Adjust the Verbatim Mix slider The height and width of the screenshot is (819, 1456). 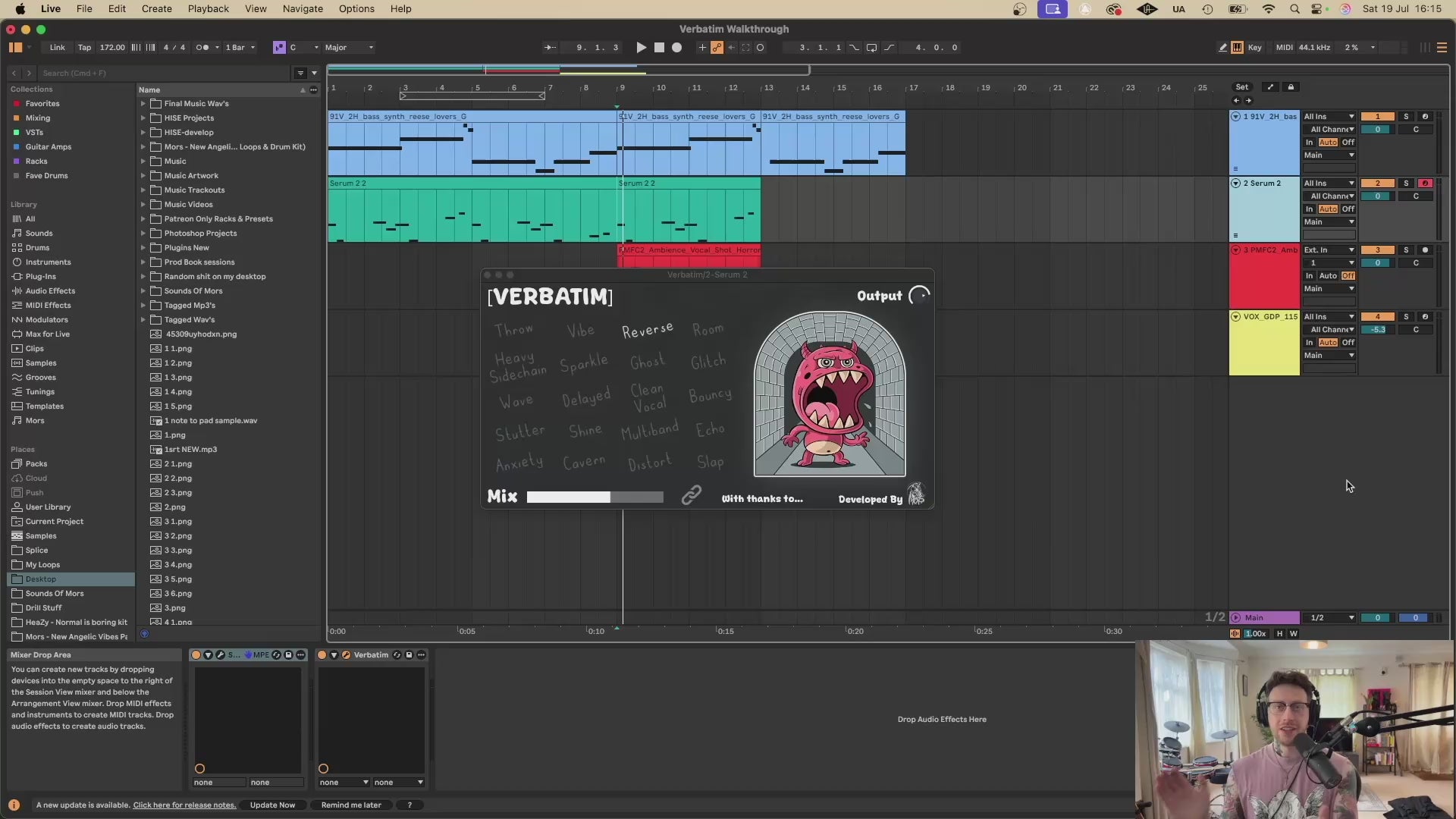point(595,497)
